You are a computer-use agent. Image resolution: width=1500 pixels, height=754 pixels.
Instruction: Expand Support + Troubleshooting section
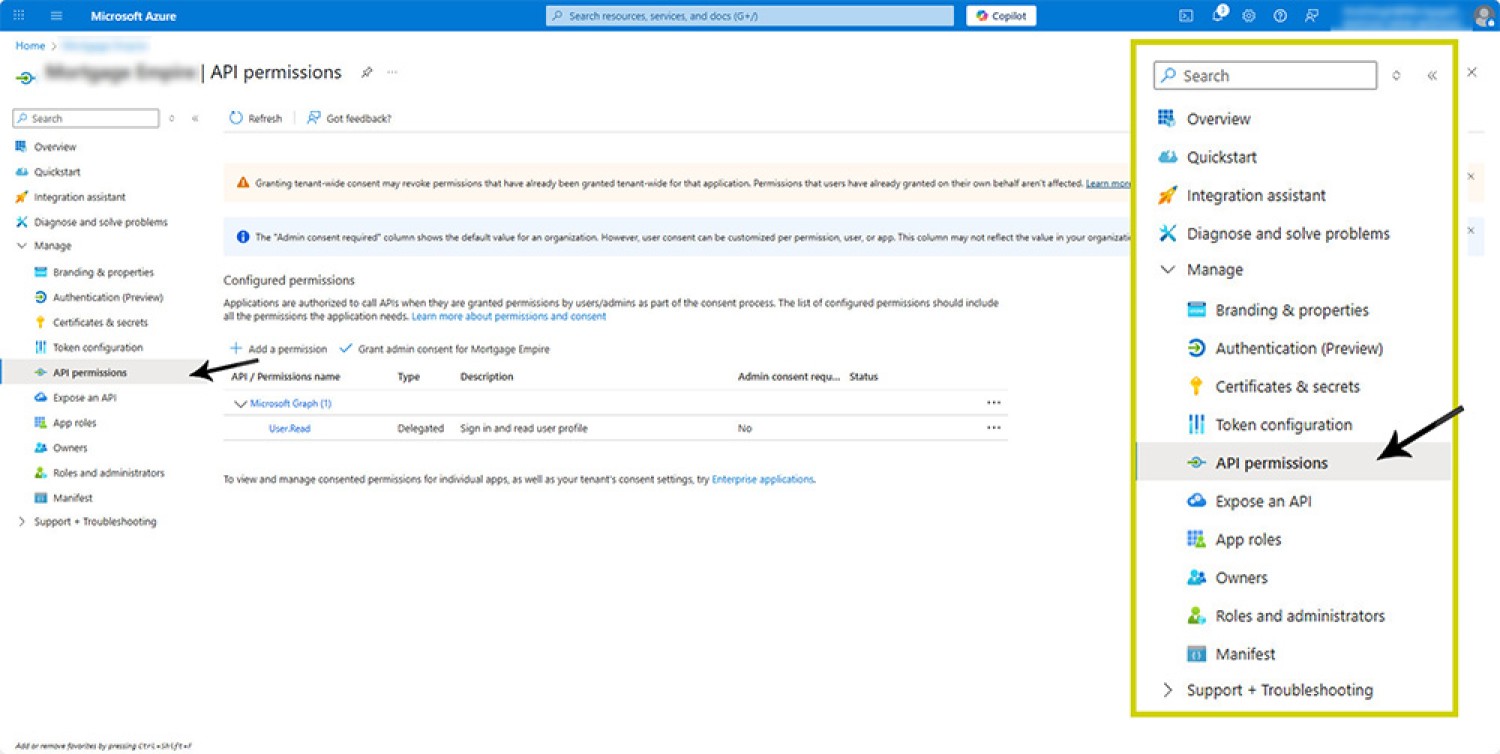(22, 522)
